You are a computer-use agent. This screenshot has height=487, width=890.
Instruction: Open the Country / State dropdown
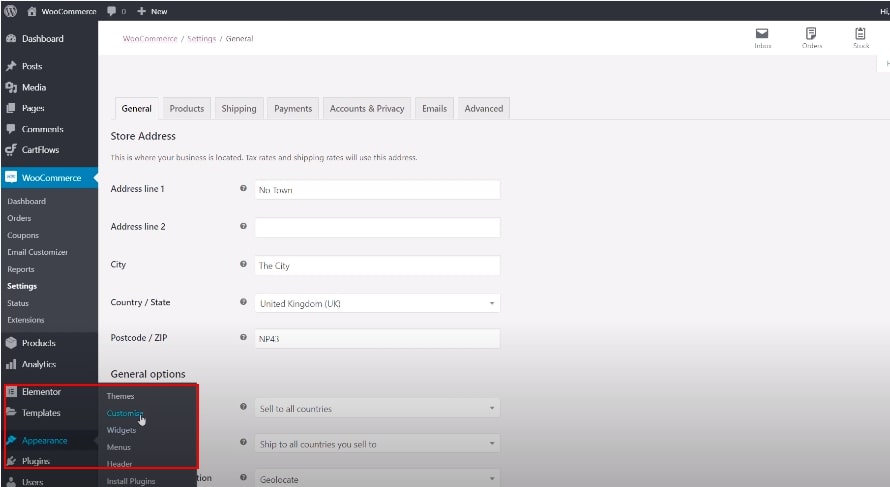[x=377, y=303]
